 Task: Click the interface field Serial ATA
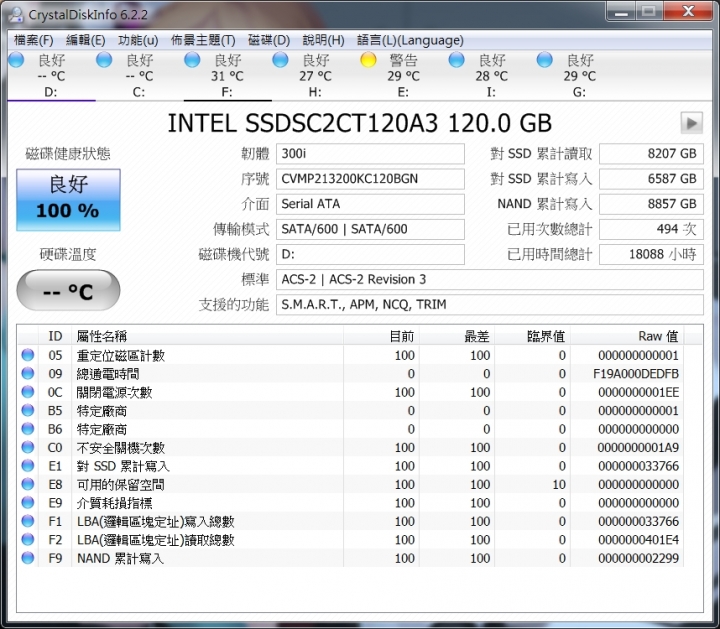point(370,204)
